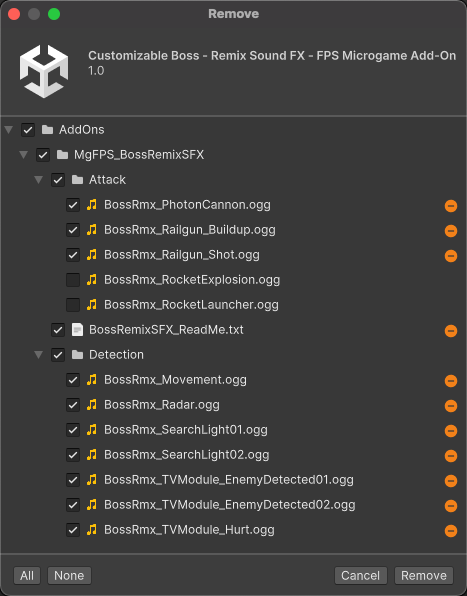Click orange remove badge beside BossRemixSFX_ReadMe.txt
This screenshot has height=596, width=467.
451,331
